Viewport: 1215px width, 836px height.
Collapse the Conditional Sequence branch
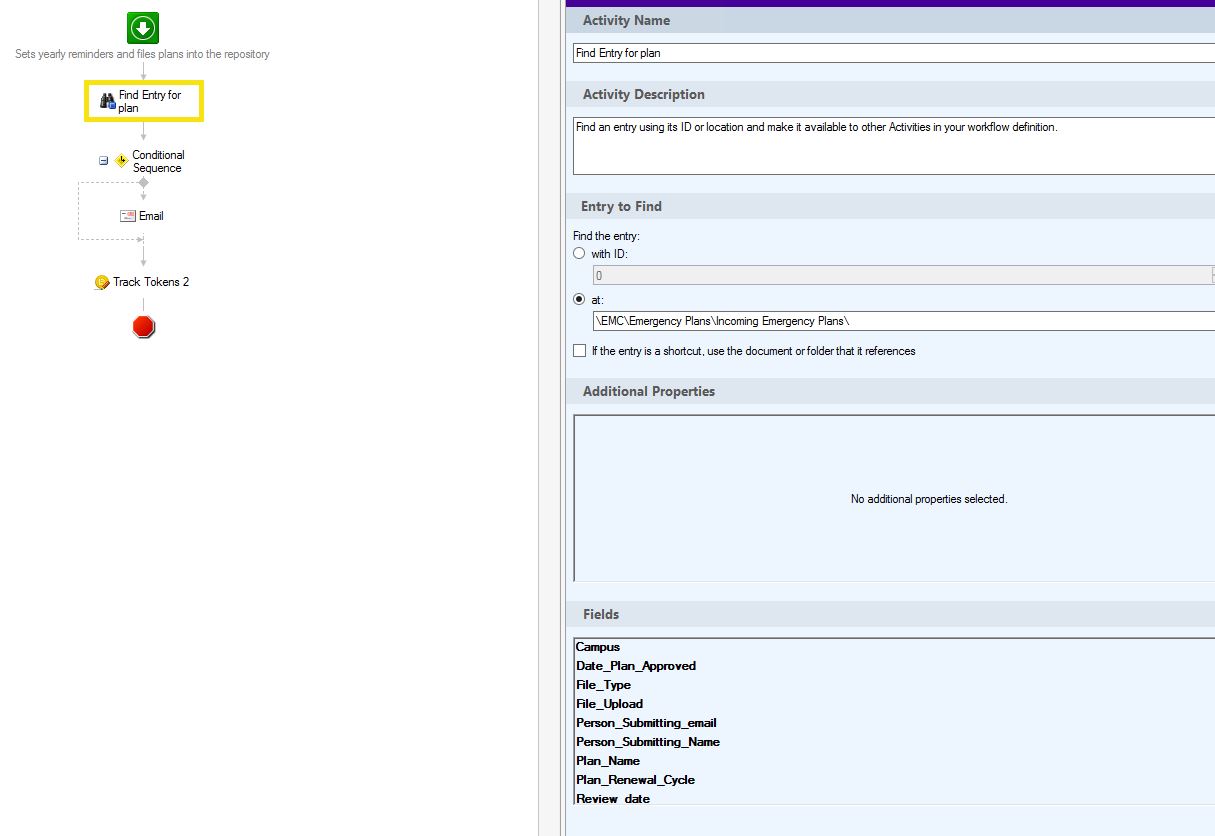(103, 160)
